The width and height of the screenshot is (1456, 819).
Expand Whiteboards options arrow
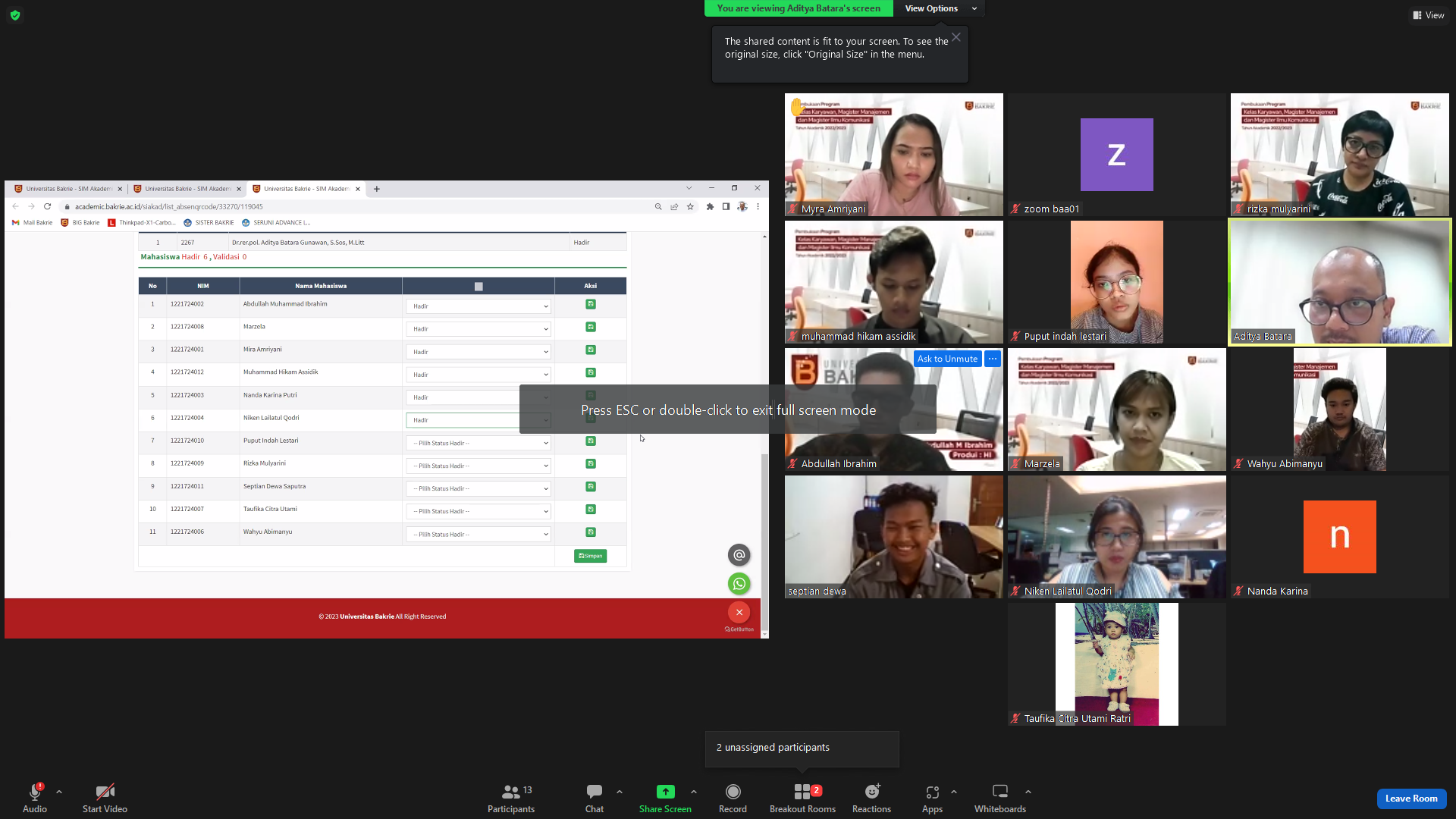tap(1028, 792)
